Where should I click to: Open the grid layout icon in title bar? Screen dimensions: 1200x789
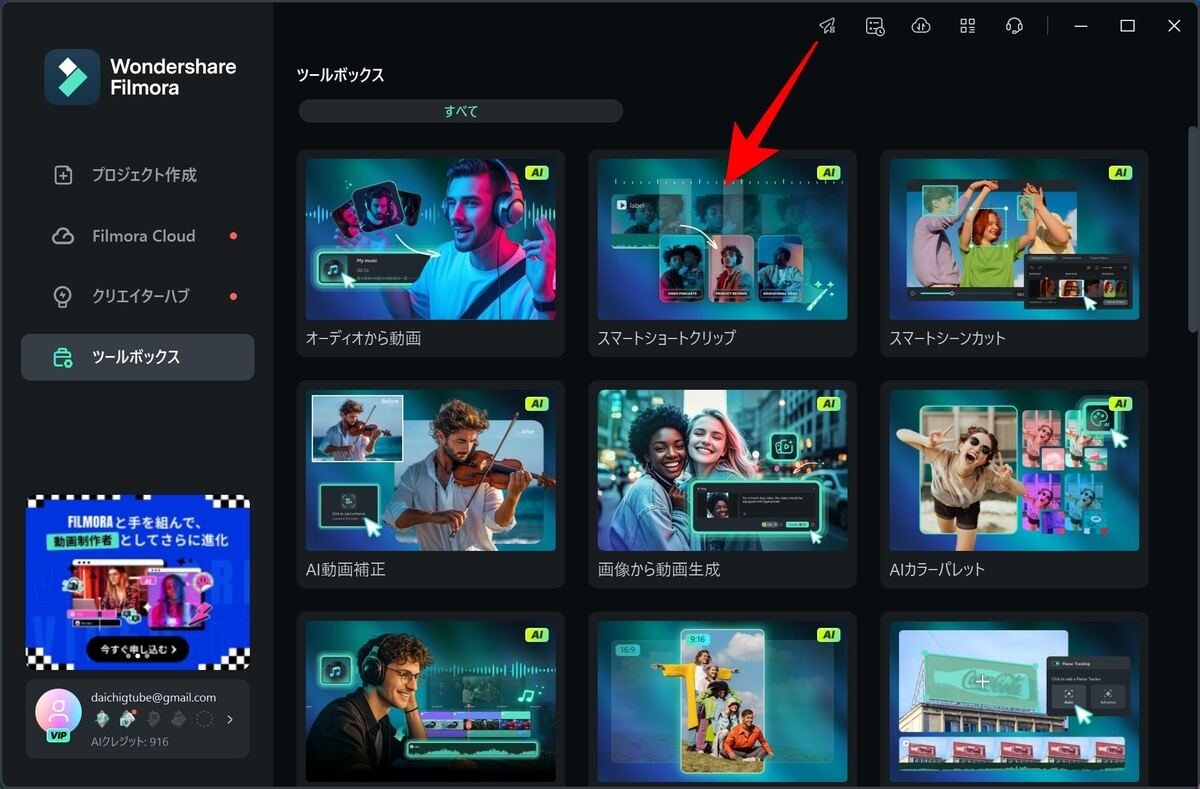967,26
